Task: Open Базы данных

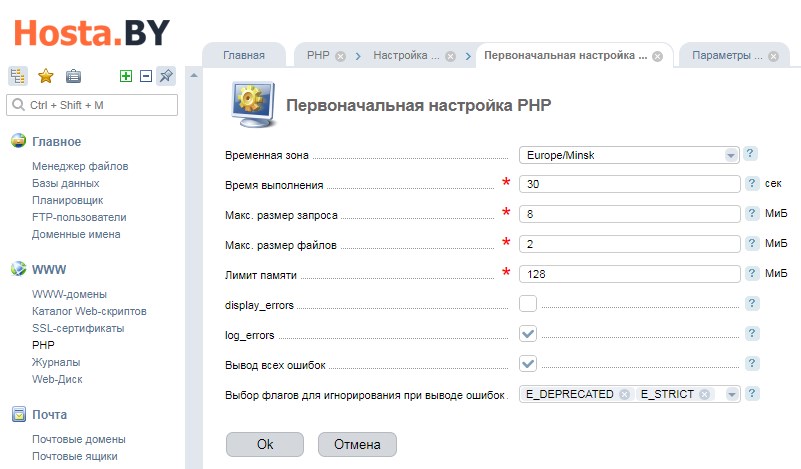Action: (x=65, y=183)
